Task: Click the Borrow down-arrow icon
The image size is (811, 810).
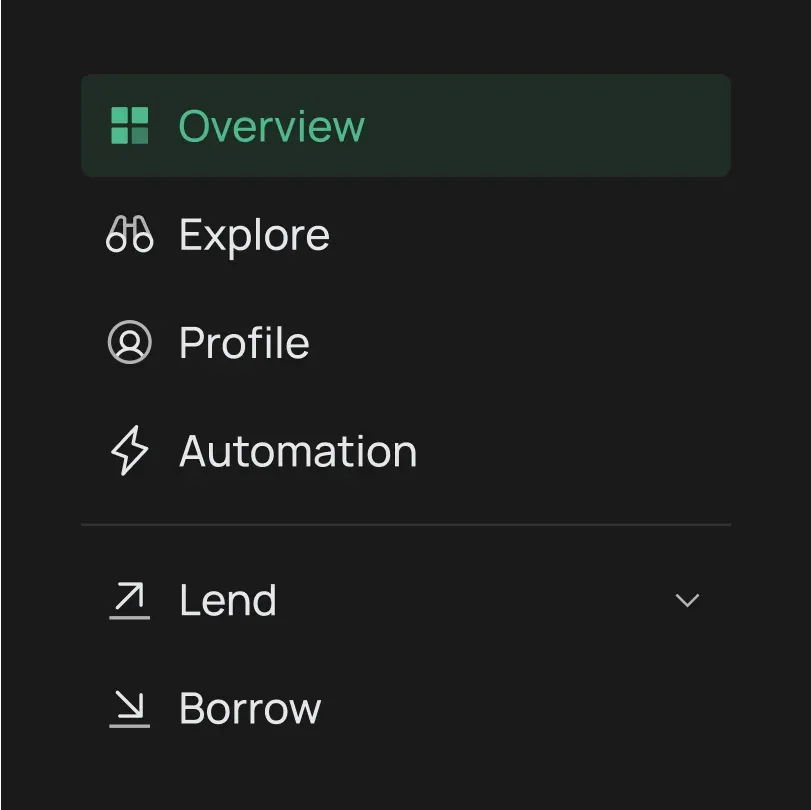Action: [x=129, y=709]
